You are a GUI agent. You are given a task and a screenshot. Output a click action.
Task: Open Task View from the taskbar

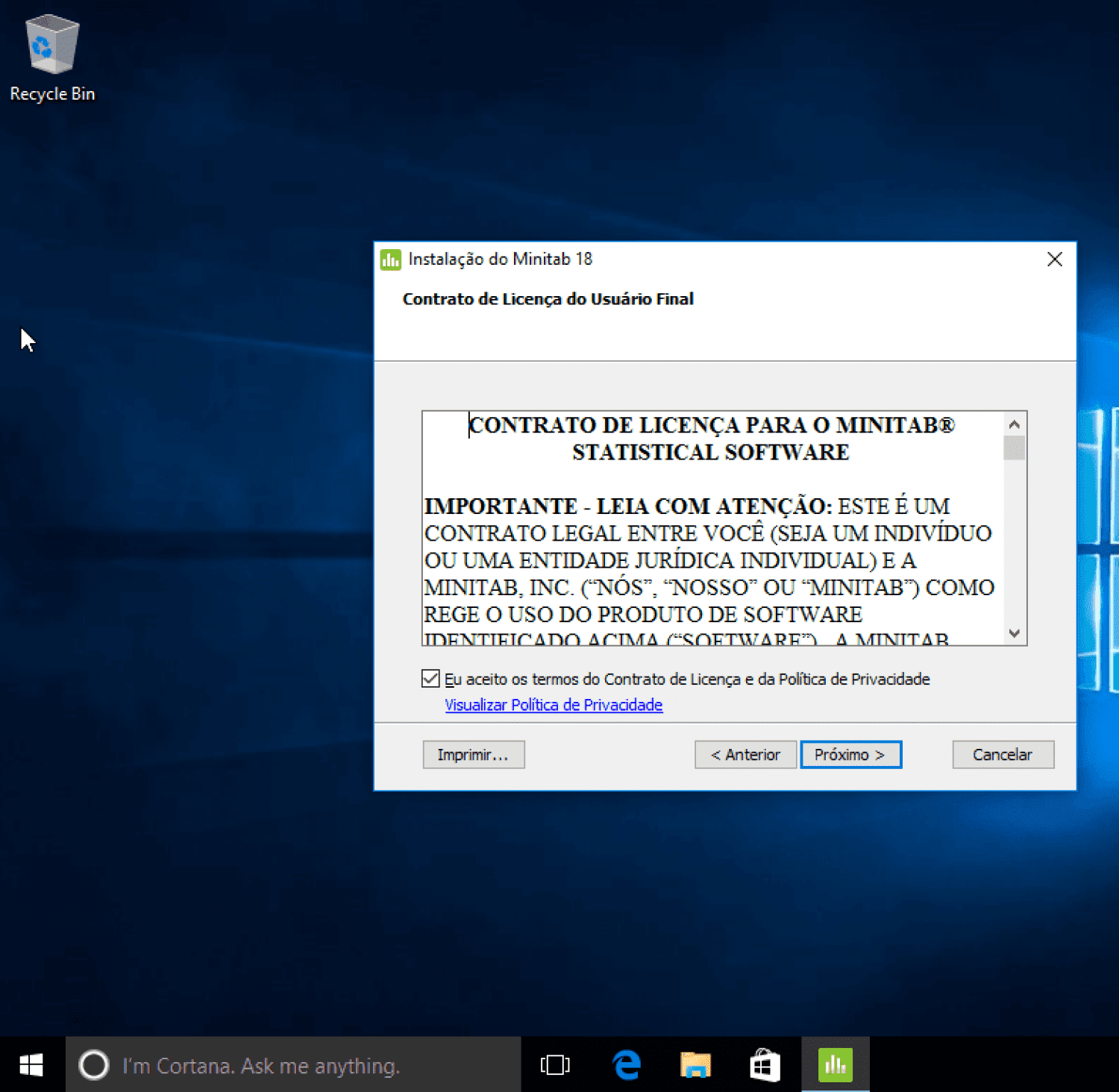[555, 1064]
